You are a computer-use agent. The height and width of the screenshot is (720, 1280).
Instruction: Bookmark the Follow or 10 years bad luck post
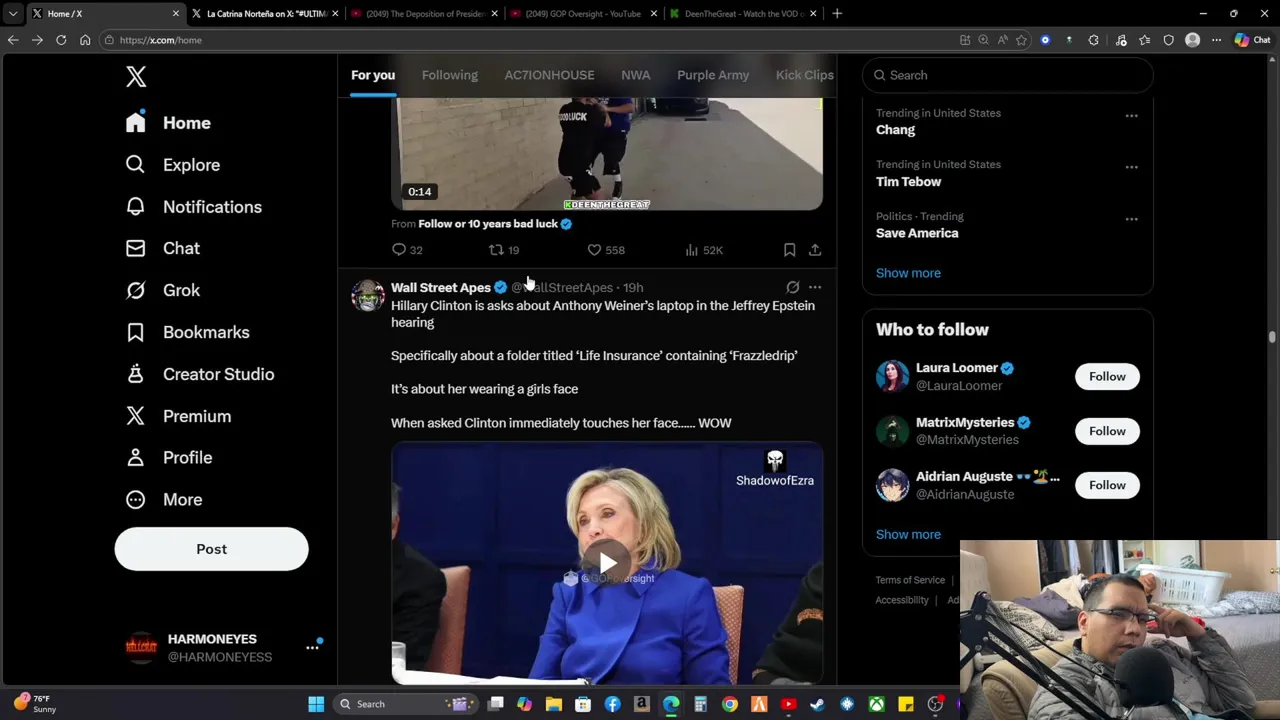pyautogui.click(x=789, y=250)
